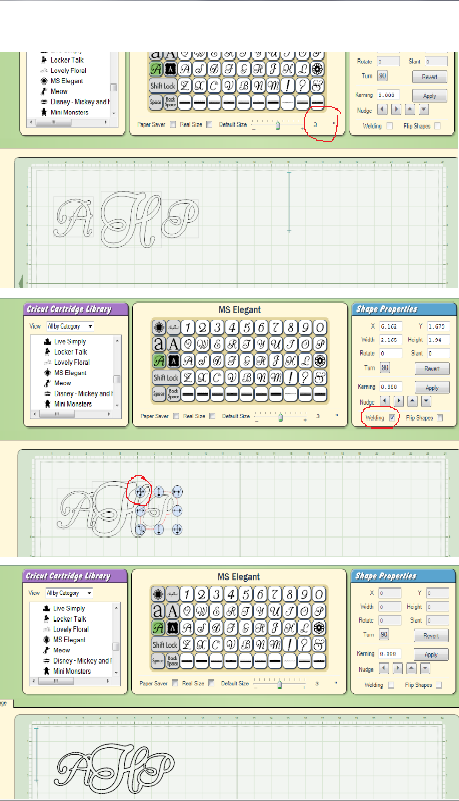
Task: Enable Paper Saver checkbox in middle screenshot
Action: coord(176,416)
